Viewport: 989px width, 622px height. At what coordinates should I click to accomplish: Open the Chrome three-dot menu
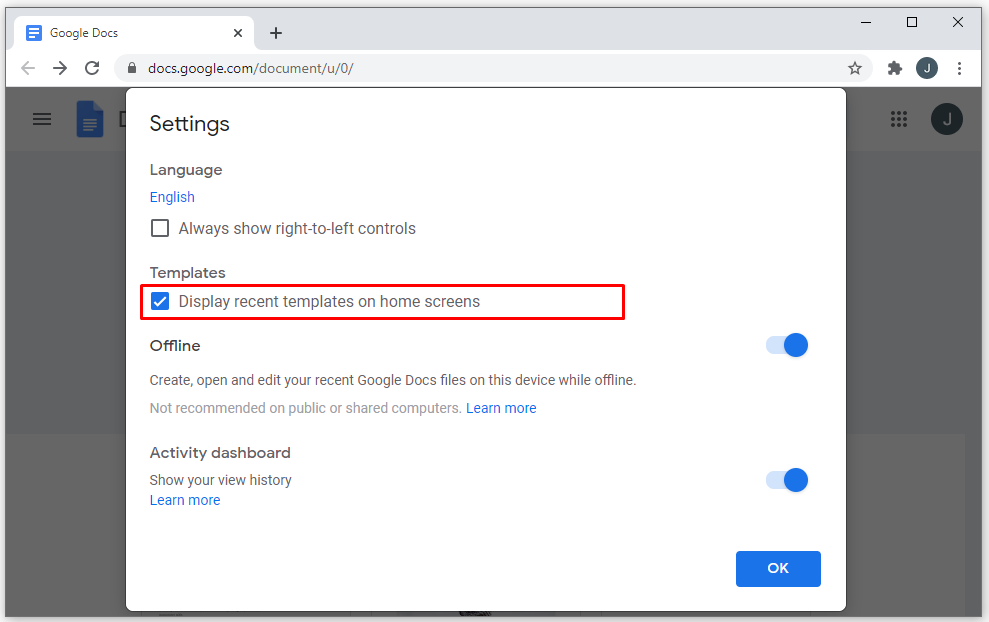960,68
